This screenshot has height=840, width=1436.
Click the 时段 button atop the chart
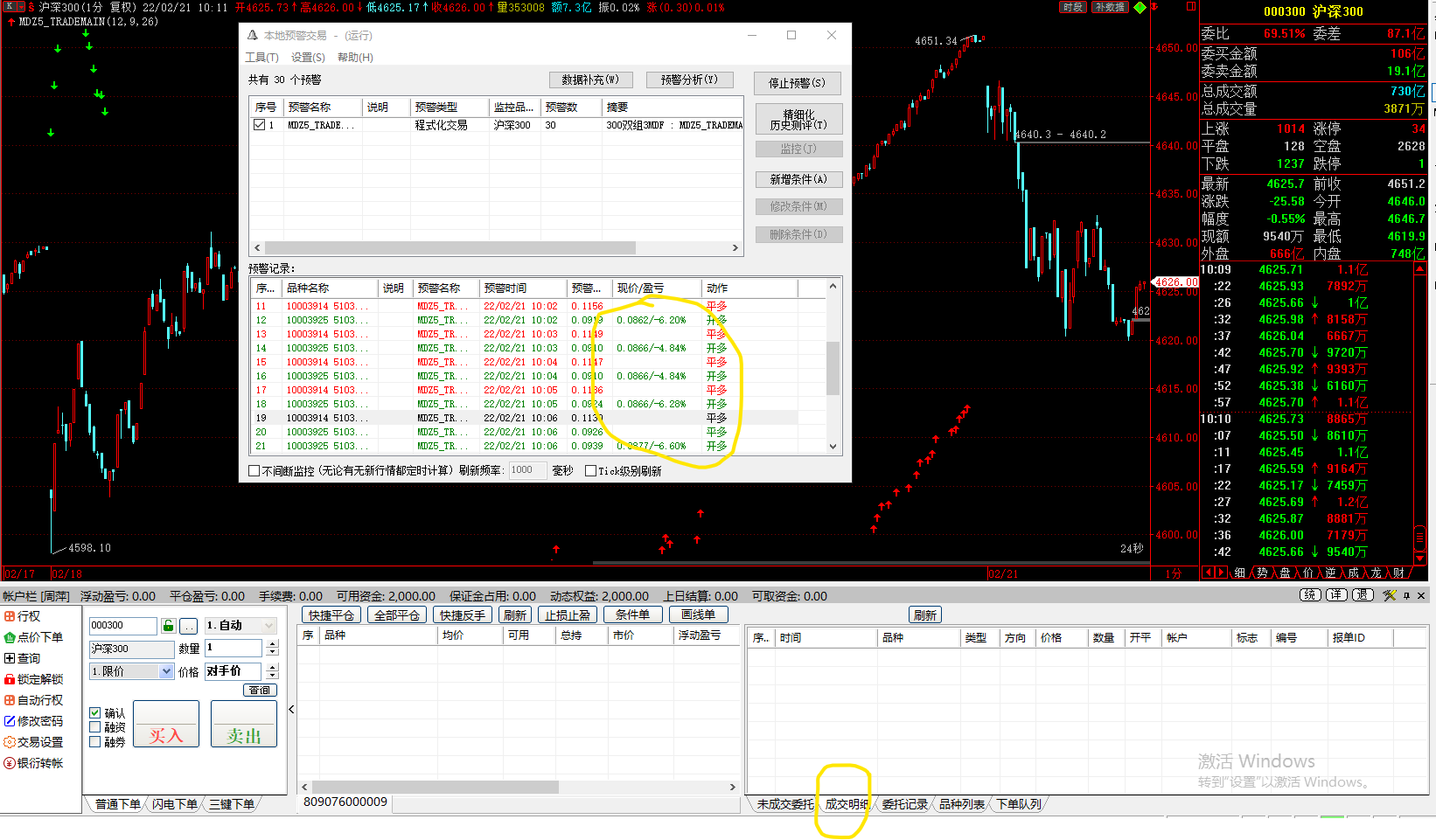(1073, 7)
